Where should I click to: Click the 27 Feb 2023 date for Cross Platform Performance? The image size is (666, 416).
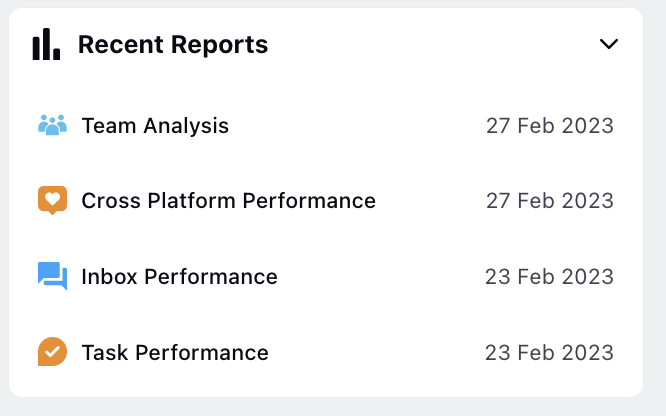click(x=550, y=201)
